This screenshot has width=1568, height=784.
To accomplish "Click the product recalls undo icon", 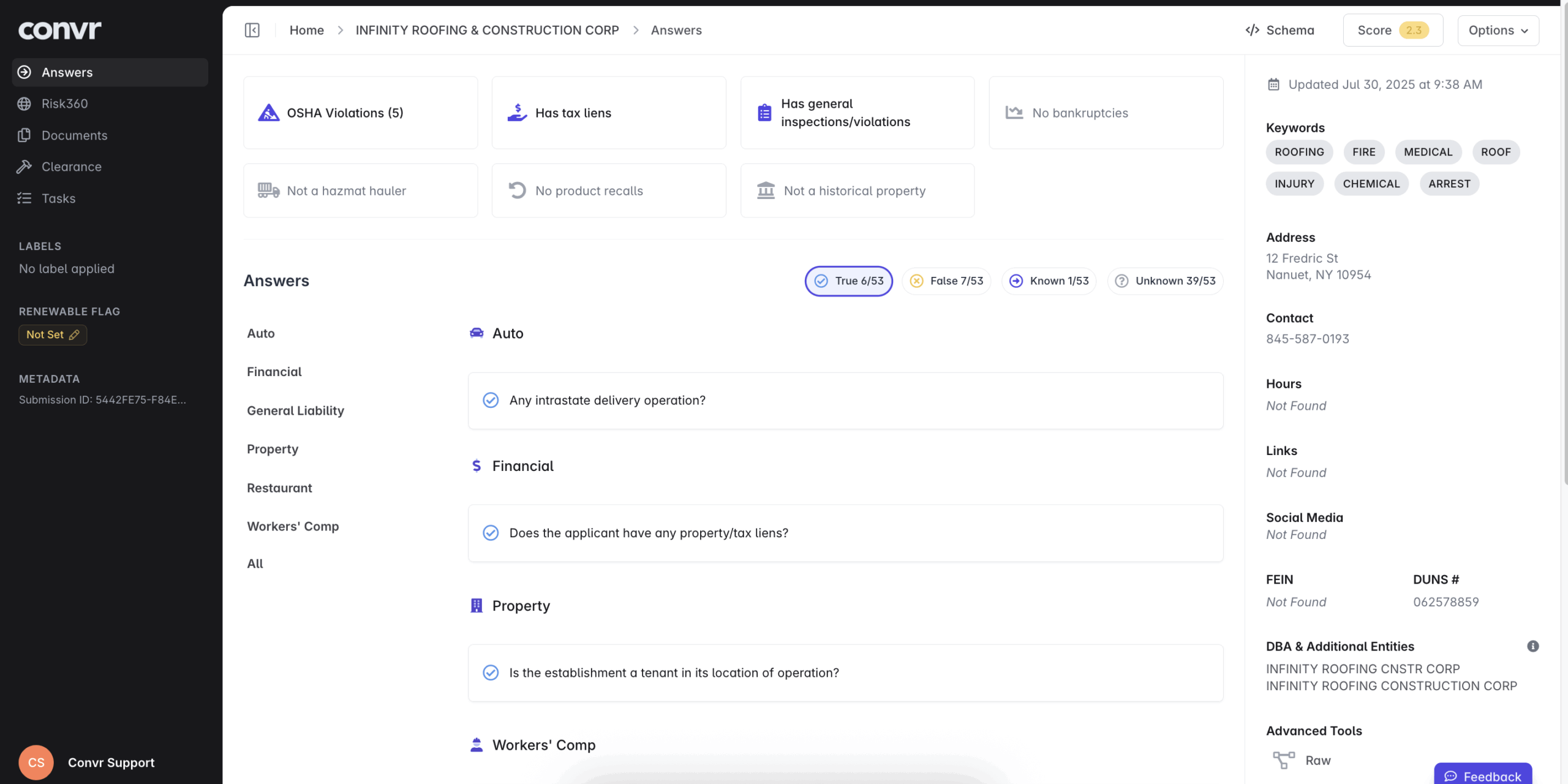I will pos(517,190).
